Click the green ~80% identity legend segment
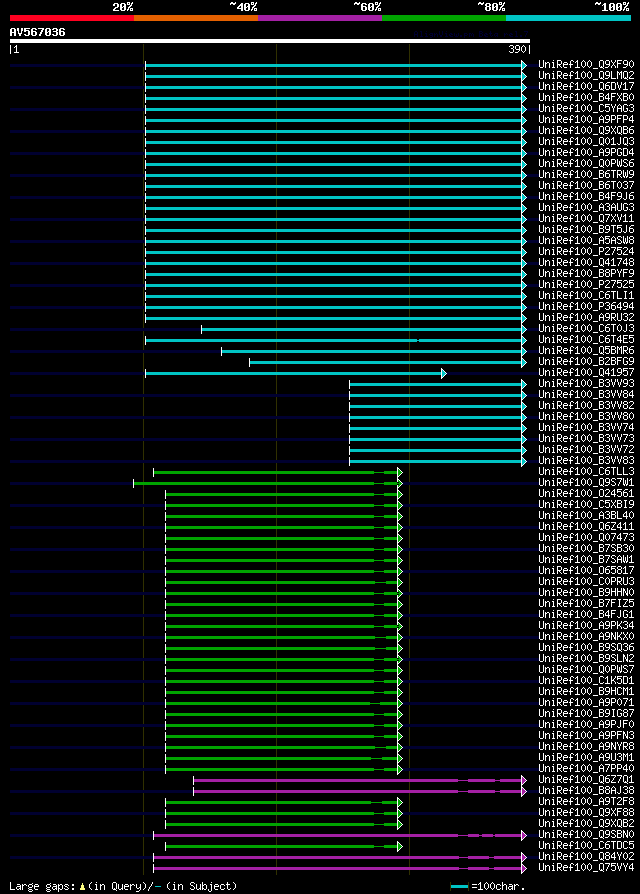640x894 pixels. (444, 18)
